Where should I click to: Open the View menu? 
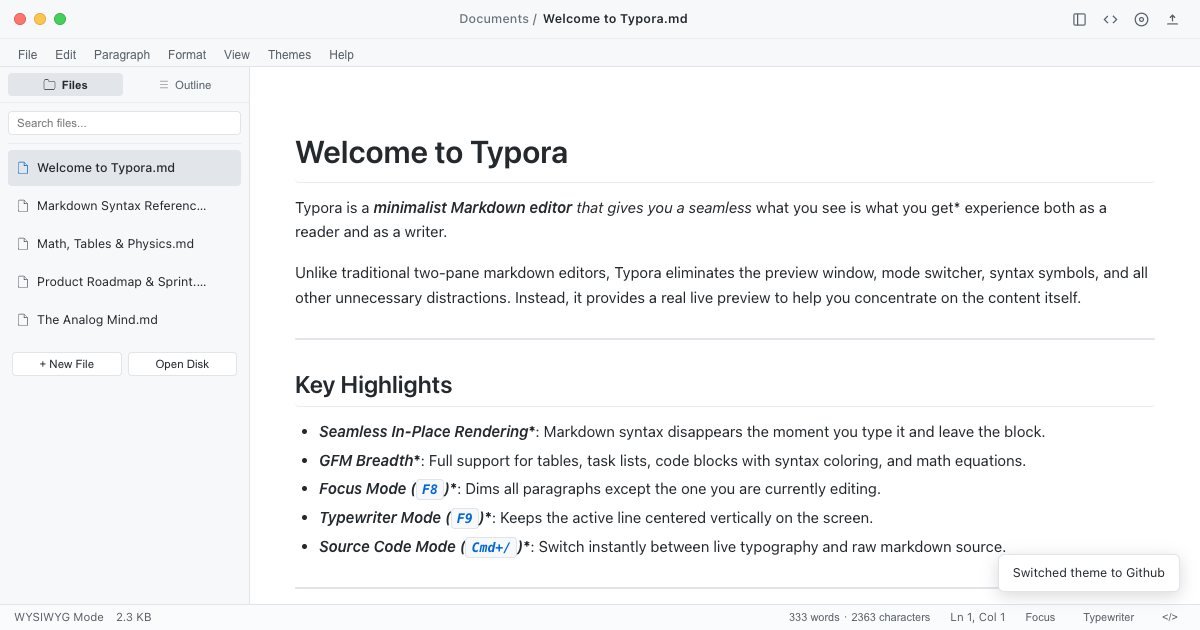(237, 55)
